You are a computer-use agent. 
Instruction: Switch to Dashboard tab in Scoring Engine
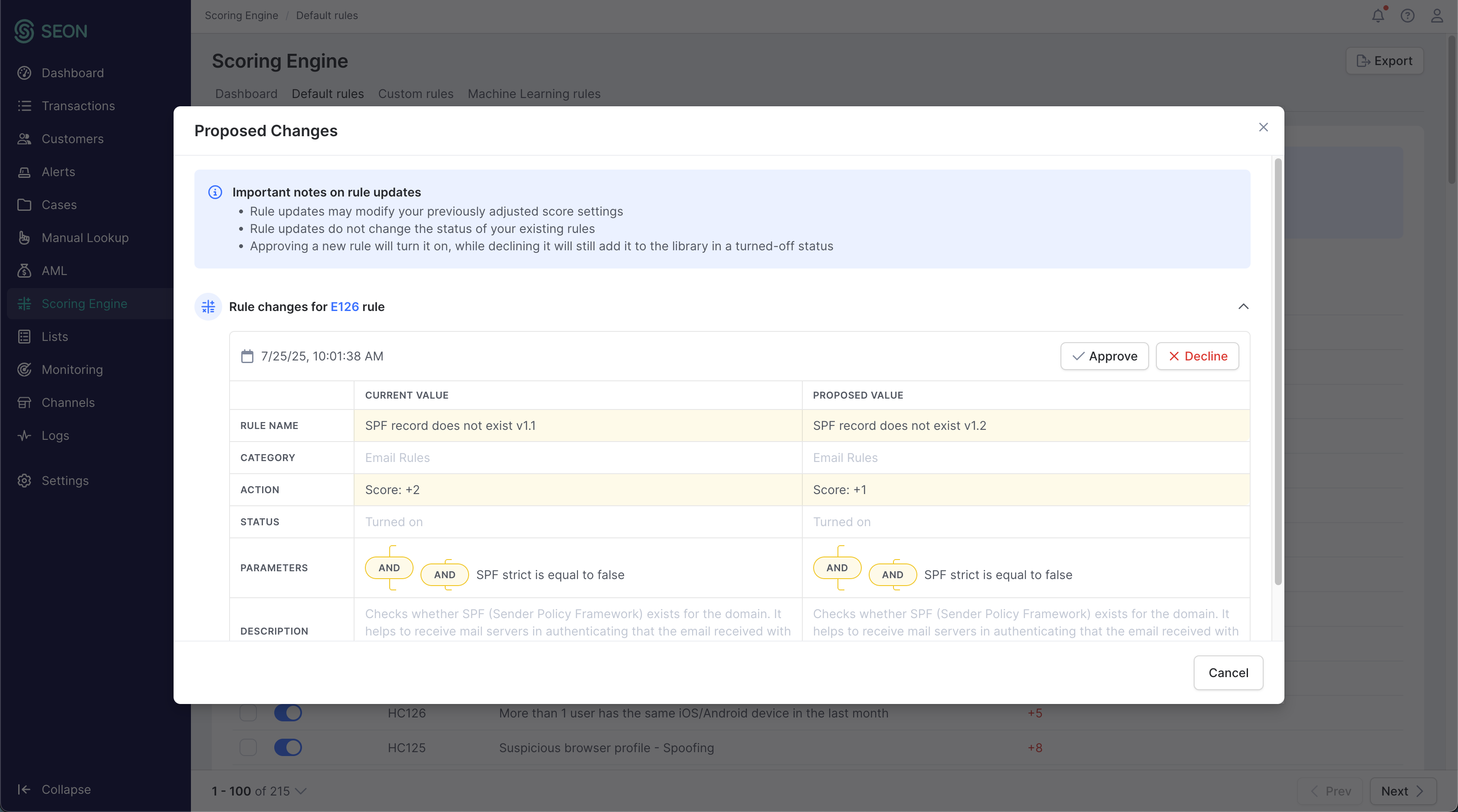(246, 94)
